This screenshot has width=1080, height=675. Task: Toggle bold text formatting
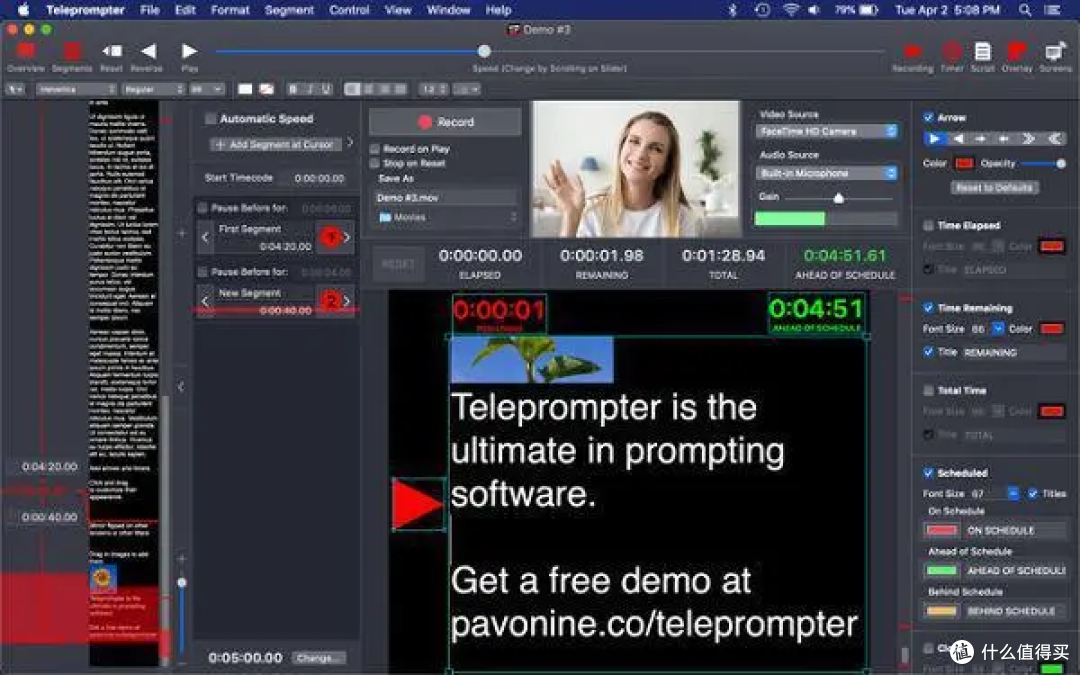(x=294, y=89)
